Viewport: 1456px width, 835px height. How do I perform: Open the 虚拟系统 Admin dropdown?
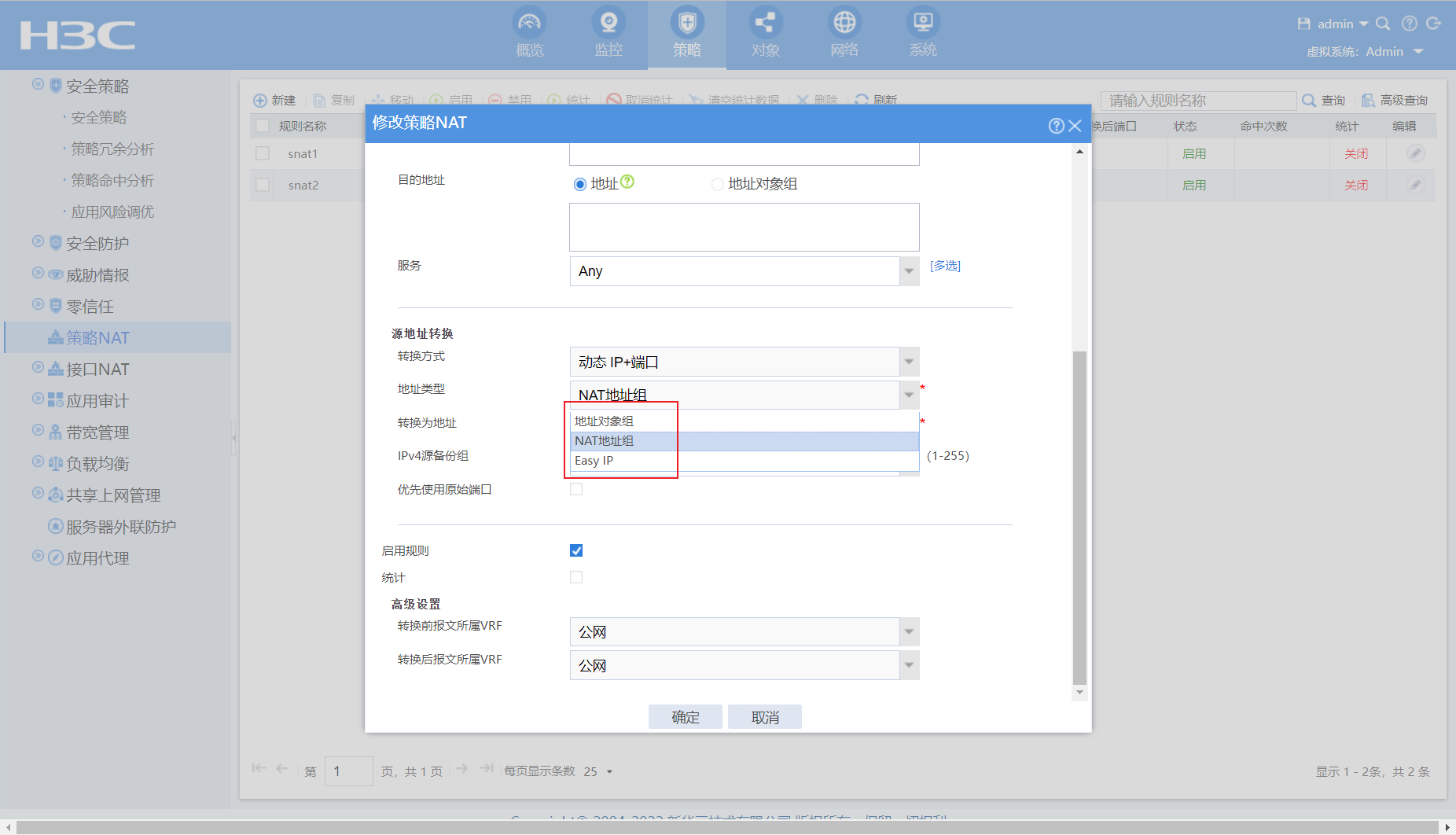tap(1395, 51)
